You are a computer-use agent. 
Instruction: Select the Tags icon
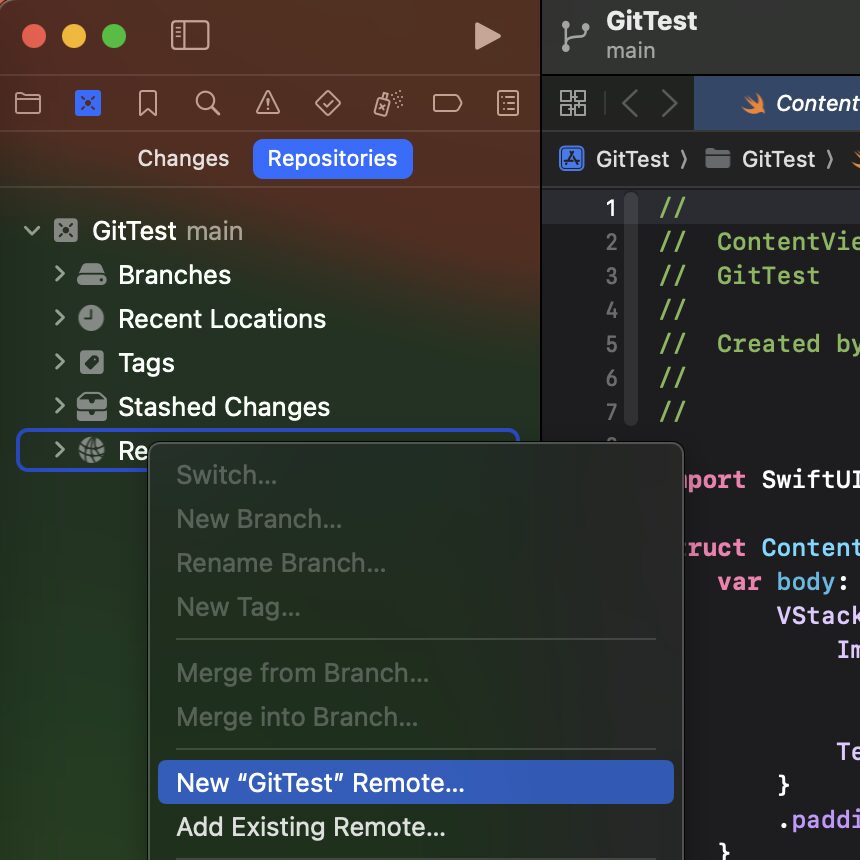(92, 363)
